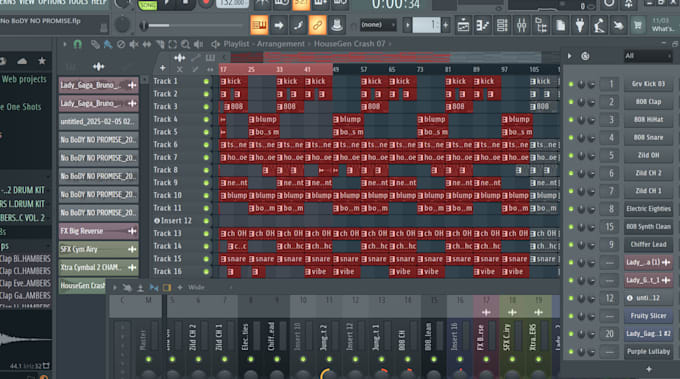Viewport: 680px width, 379px height.
Task: Mute Insert 12 playlist track light
Action: click(206, 221)
